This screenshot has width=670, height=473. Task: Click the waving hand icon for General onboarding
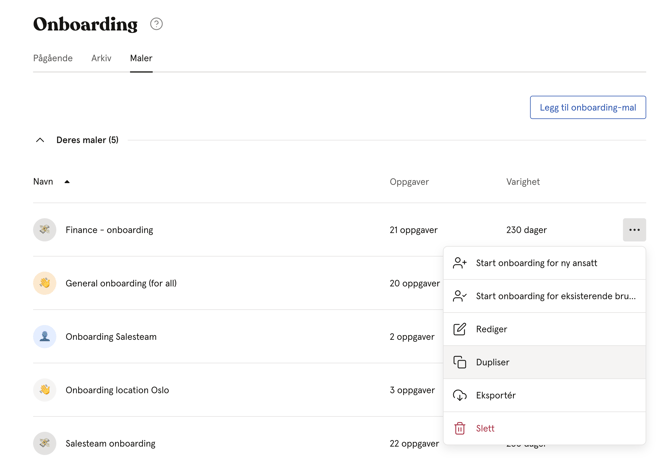[45, 283]
